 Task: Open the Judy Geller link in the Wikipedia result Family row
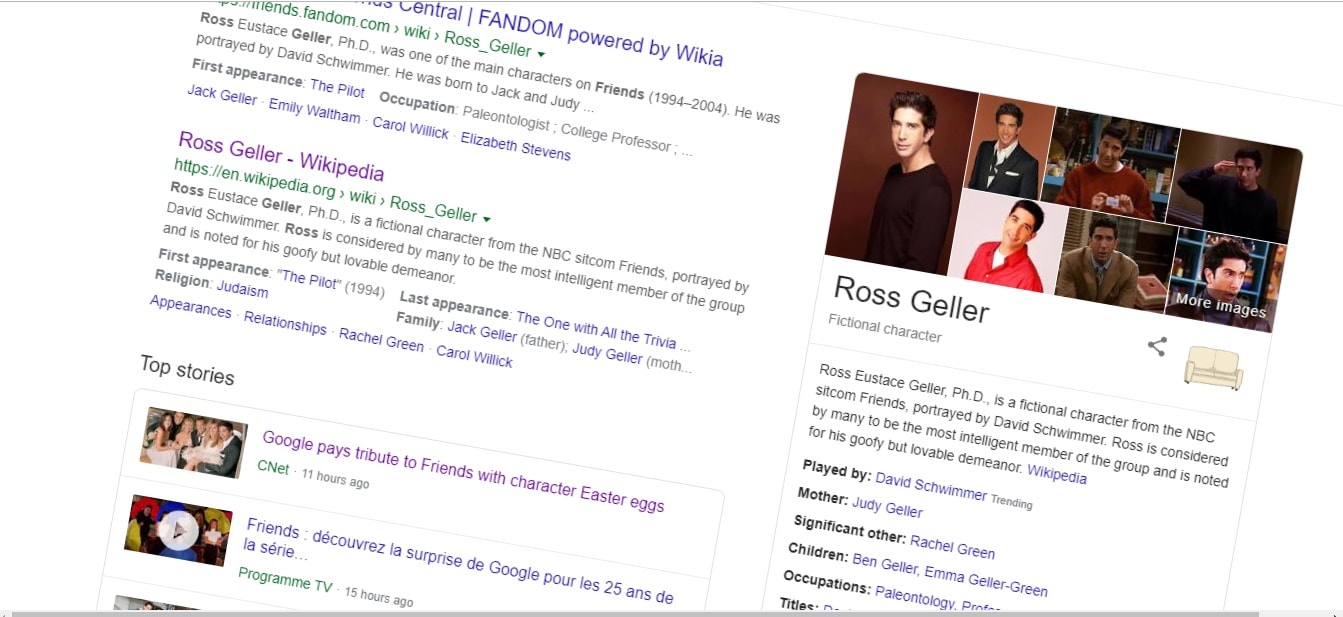[x=607, y=352]
